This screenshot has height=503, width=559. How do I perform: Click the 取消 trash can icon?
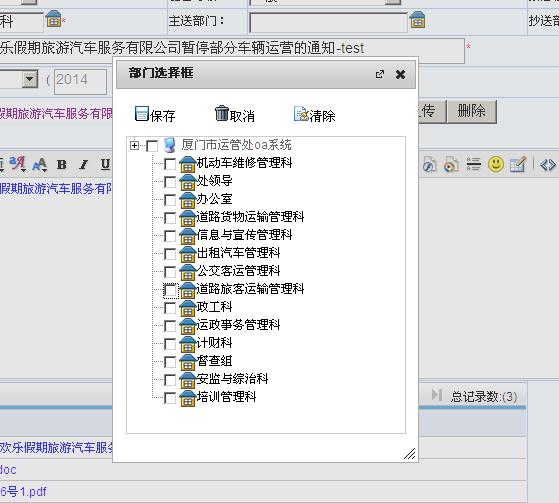[221, 113]
